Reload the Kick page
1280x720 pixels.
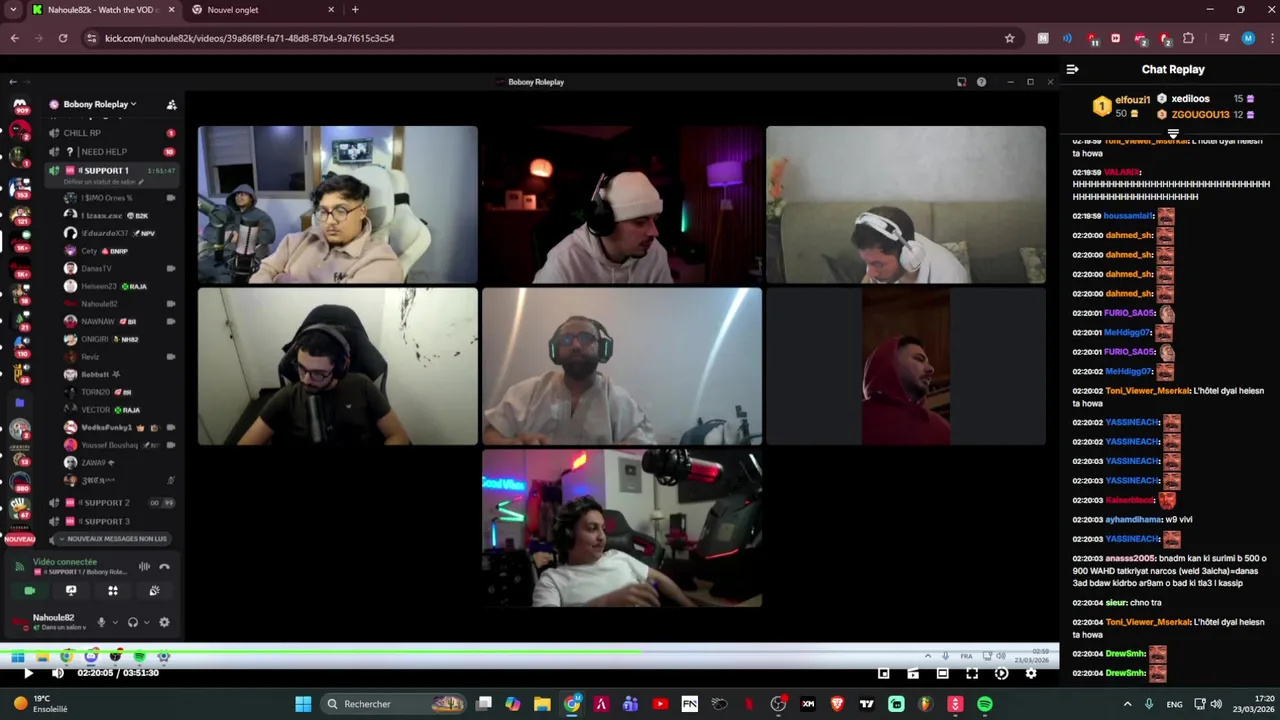[x=62, y=38]
